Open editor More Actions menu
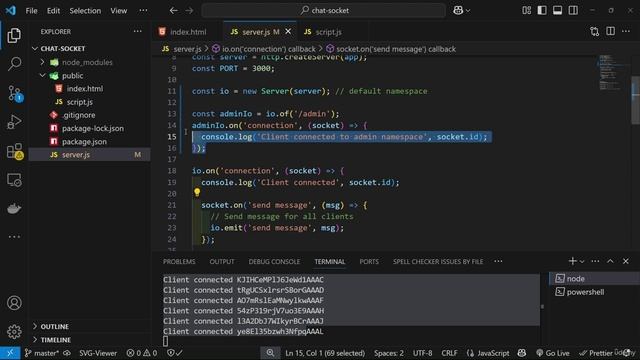This screenshot has width=640, height=360. 626,31
